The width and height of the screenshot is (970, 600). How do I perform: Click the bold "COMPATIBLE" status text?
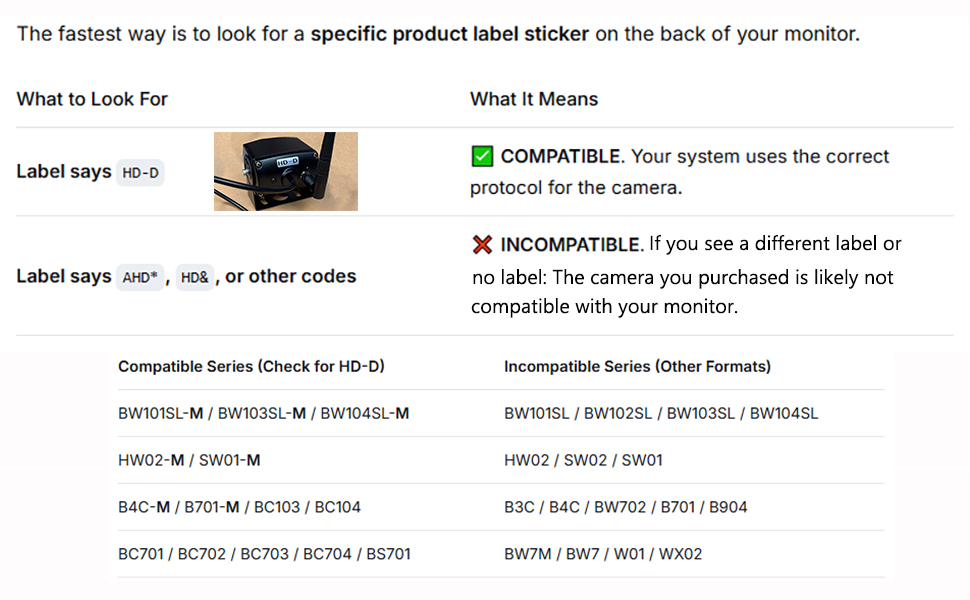coord(560,157)
